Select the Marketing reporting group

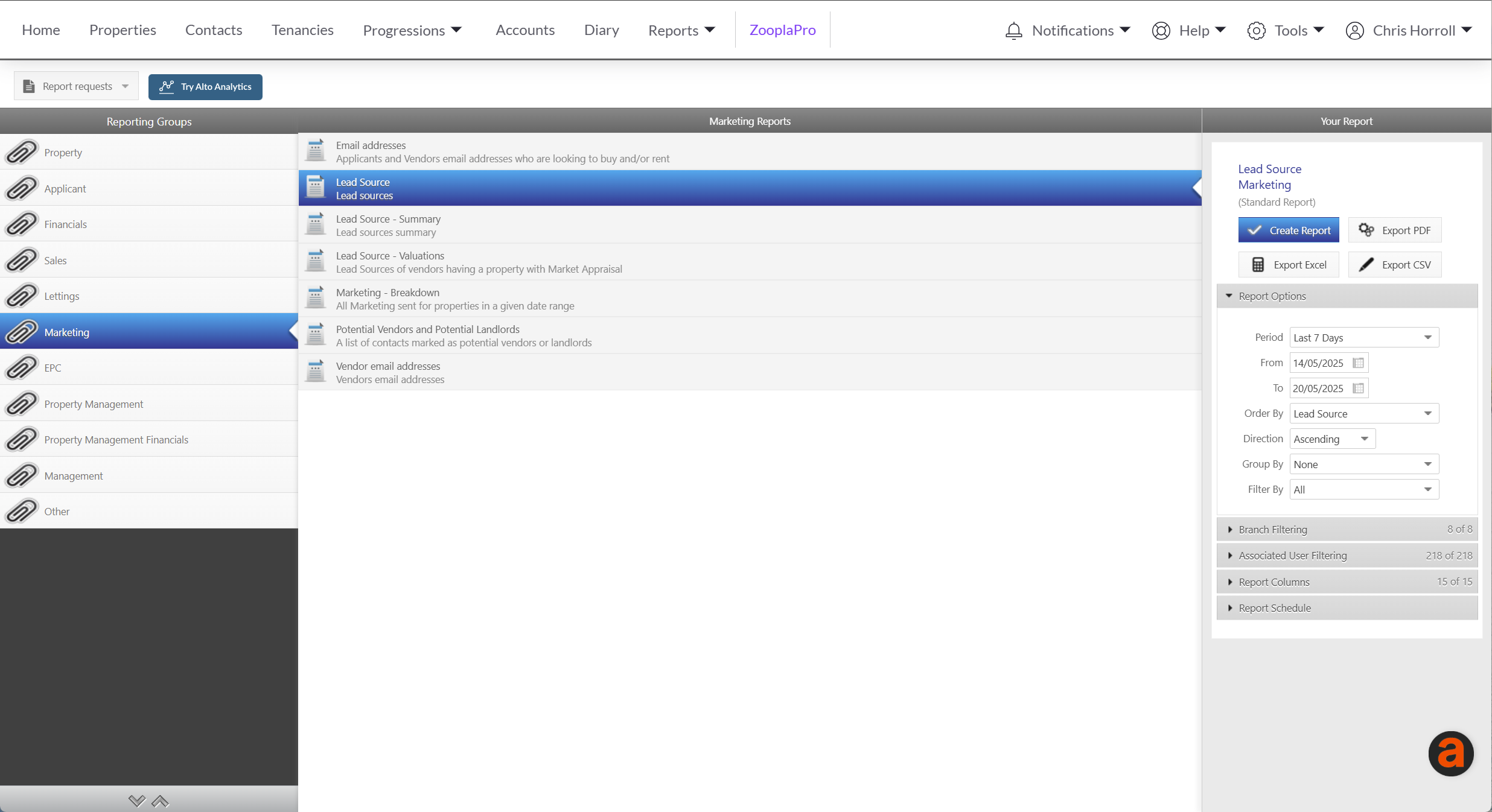point(149,332)
